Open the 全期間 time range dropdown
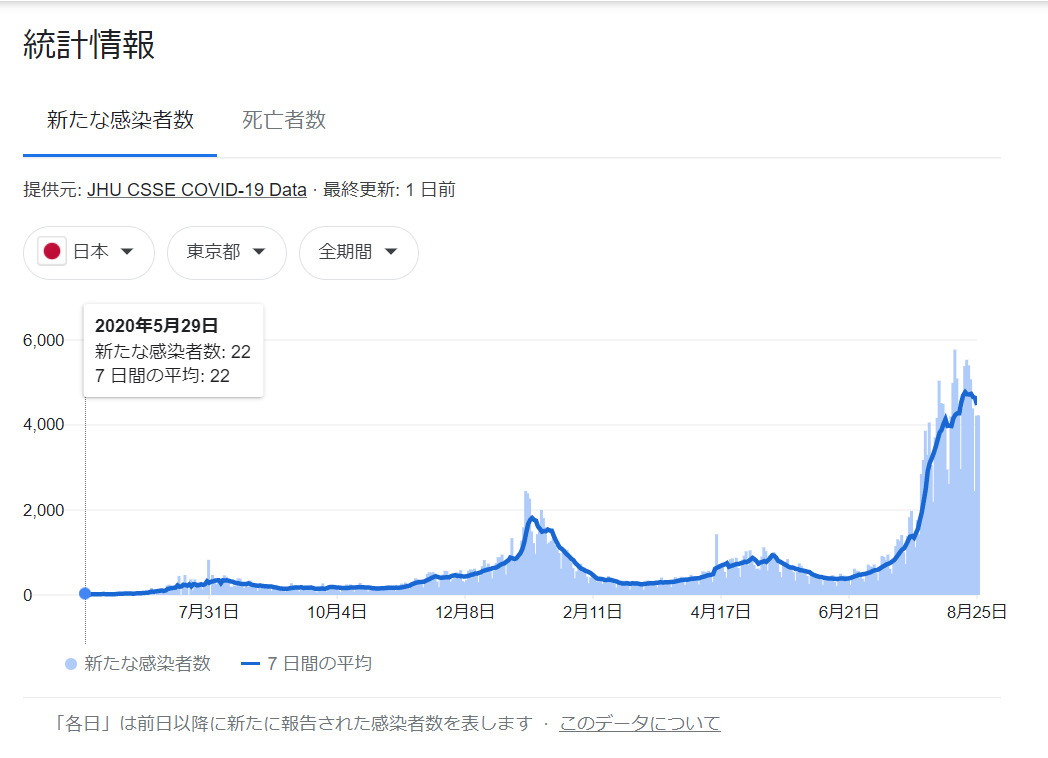Image resolution: width=1048 pixels, height=758 pixels. pos(358,252)
